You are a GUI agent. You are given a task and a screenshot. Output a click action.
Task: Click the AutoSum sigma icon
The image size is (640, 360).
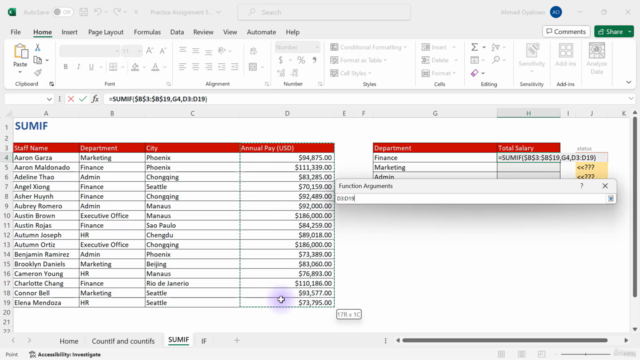coord(474,47)
